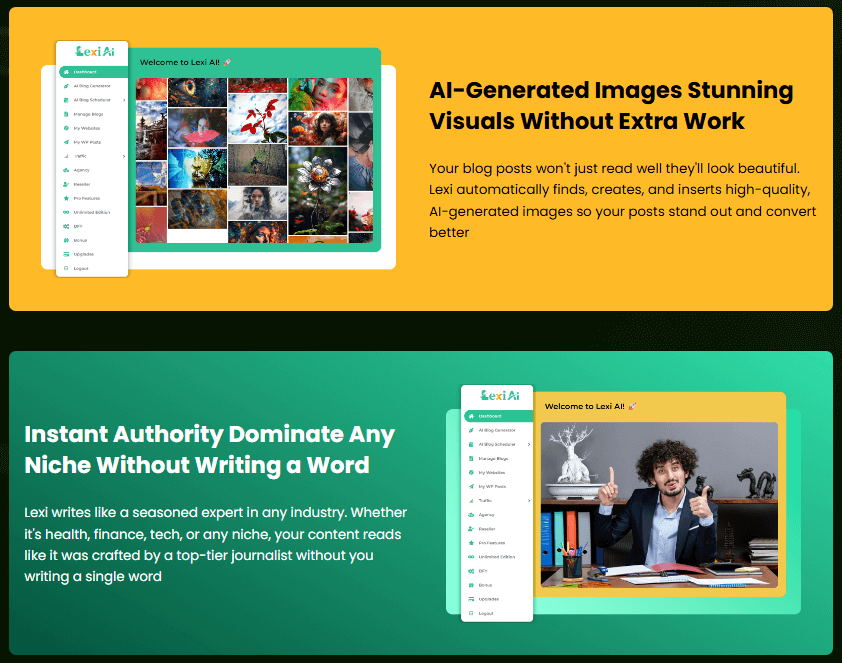Select Manage Blogs icon in yellow section sidebar
Image resolution: width=842 pixels, height=663 pixels.
tap(65, 114)
